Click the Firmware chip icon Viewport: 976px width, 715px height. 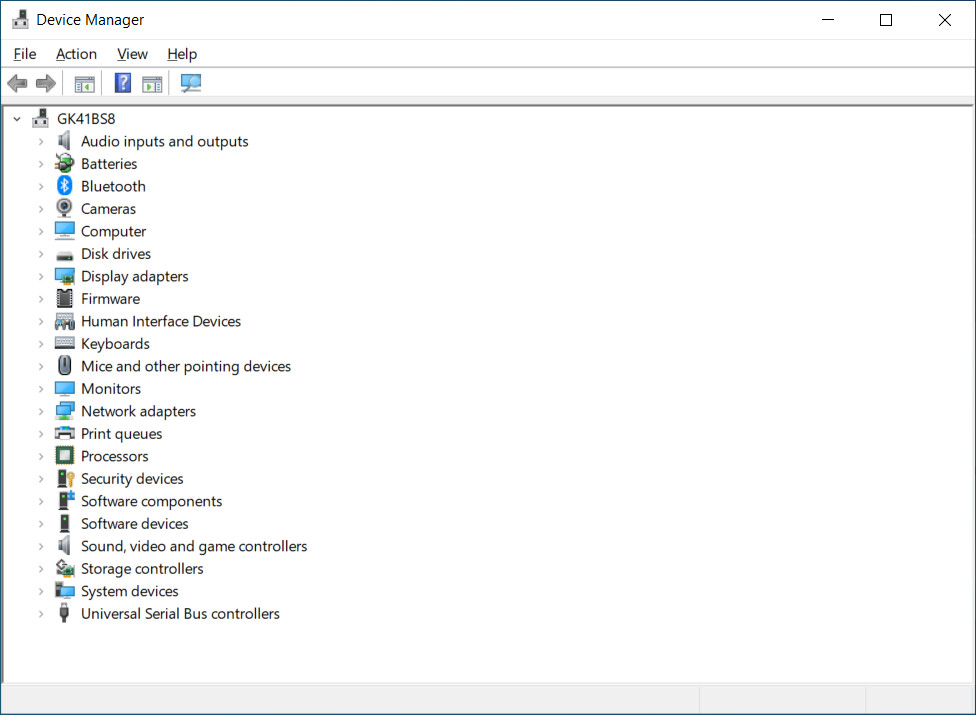pos(64,299)
